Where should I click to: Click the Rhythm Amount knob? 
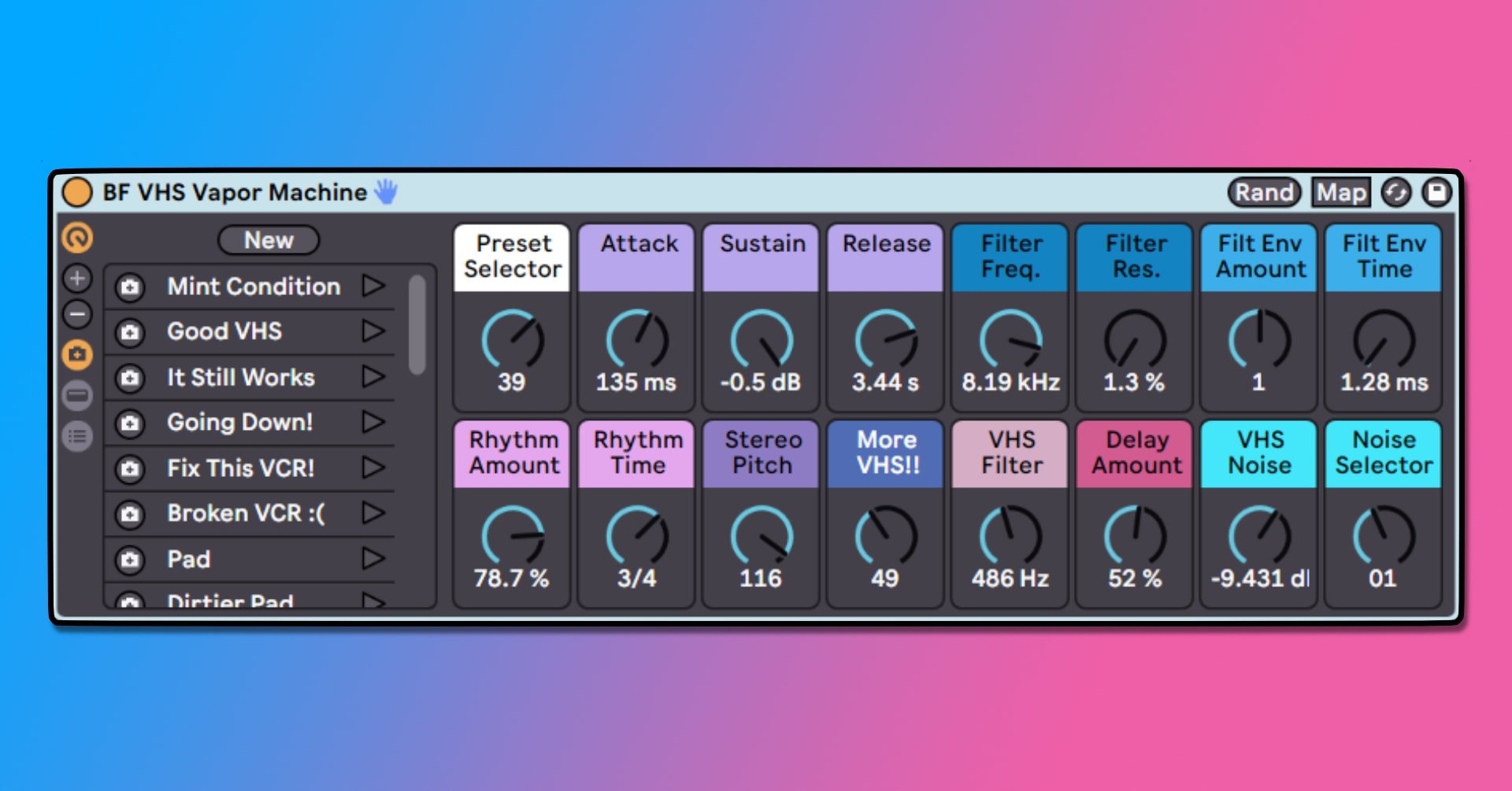click(512, 536)
